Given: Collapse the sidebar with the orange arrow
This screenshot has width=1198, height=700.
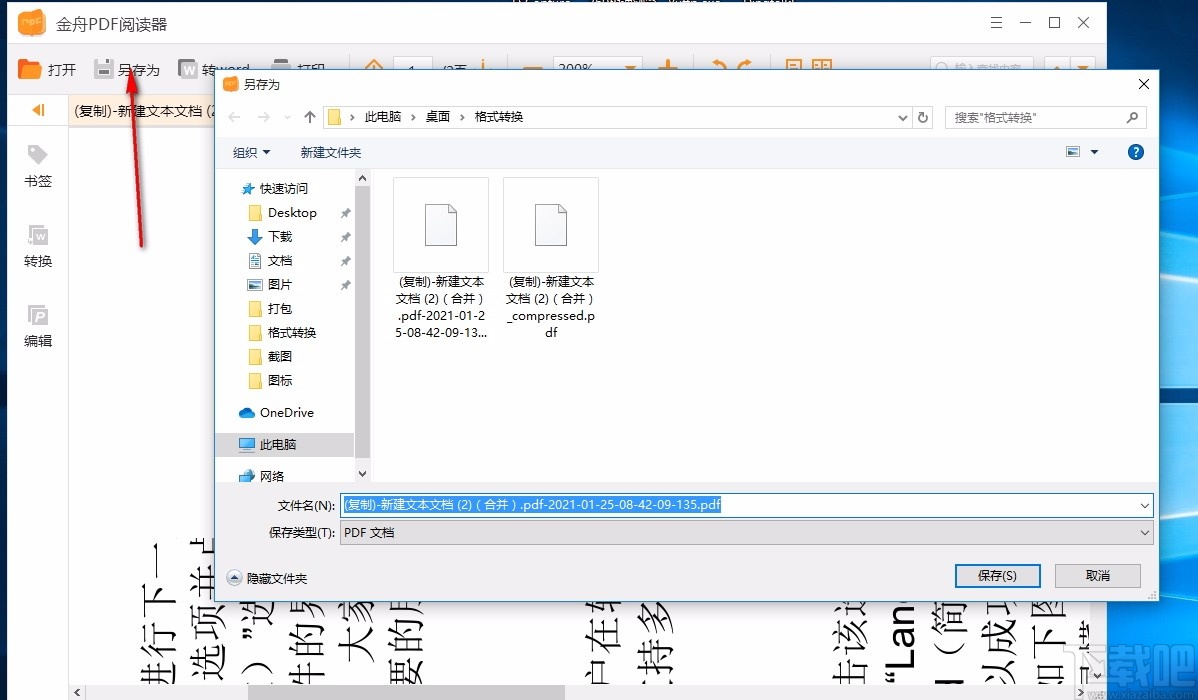Looking at the screenshot, I should [37, 110].
